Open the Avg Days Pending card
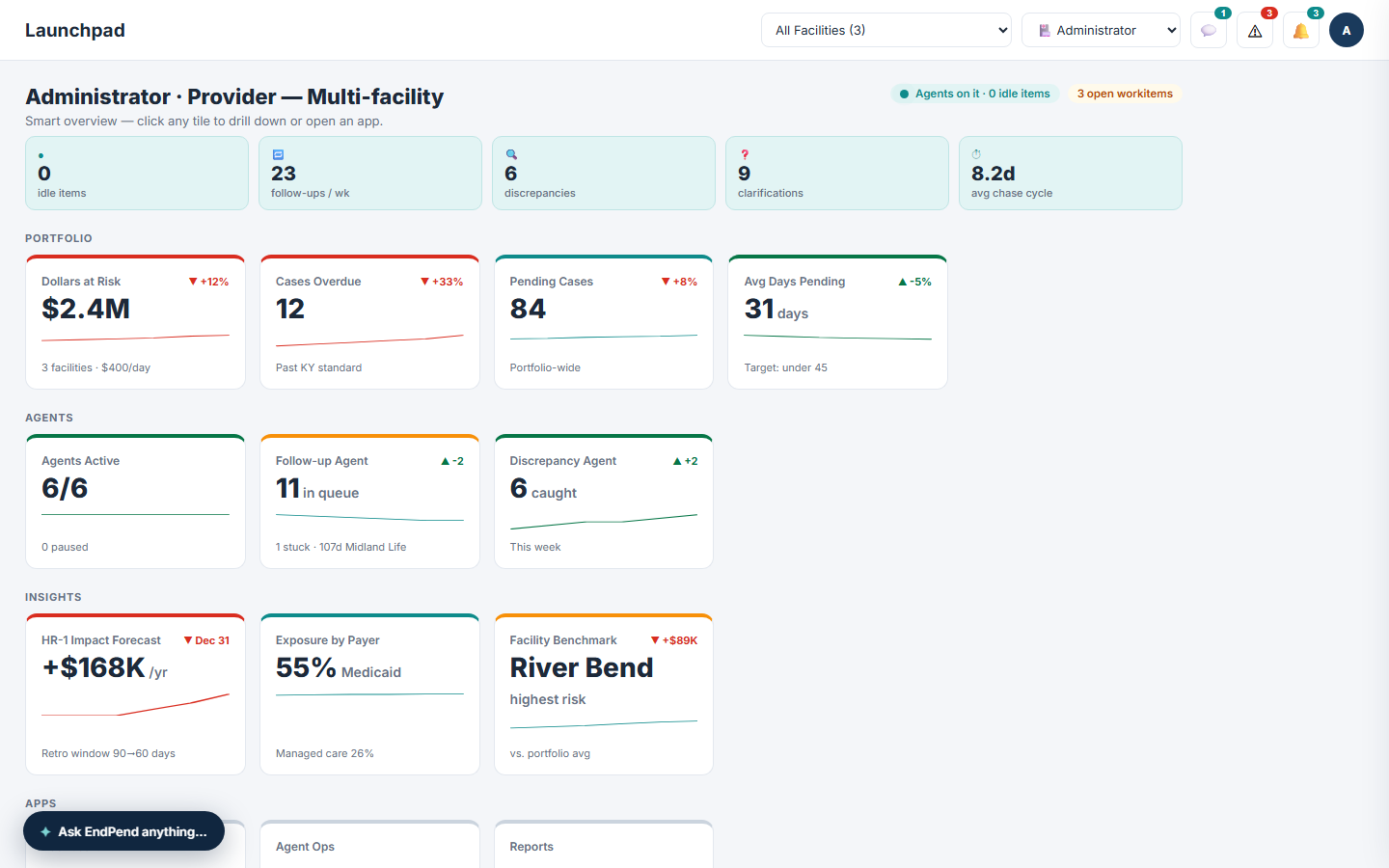The width and height of the screenshot is (1389, 868). click(838, 322)
